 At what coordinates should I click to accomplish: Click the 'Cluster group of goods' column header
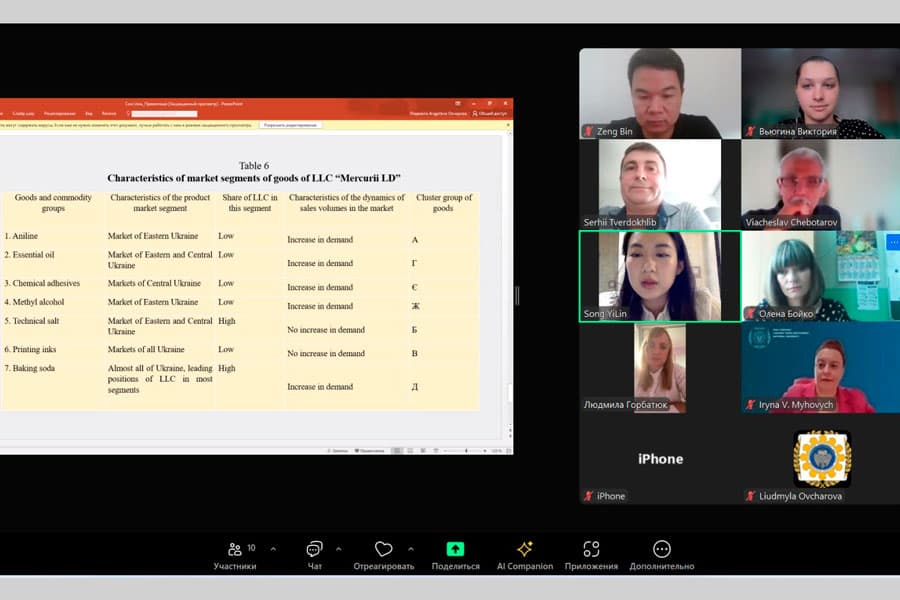coord(444,203)
